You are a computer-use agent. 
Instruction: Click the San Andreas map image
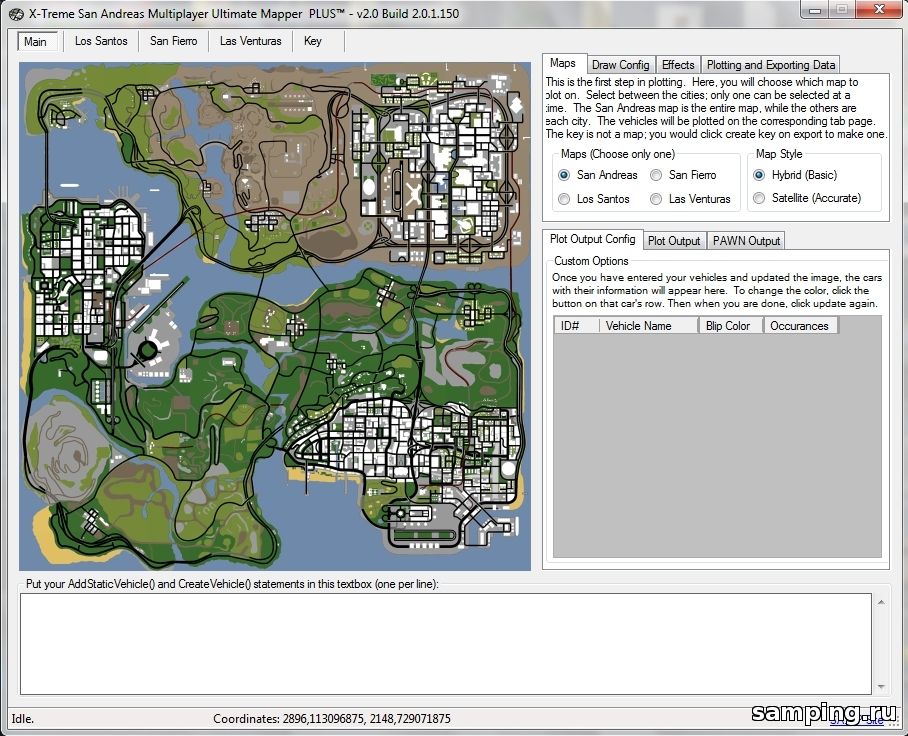point(275,316)
